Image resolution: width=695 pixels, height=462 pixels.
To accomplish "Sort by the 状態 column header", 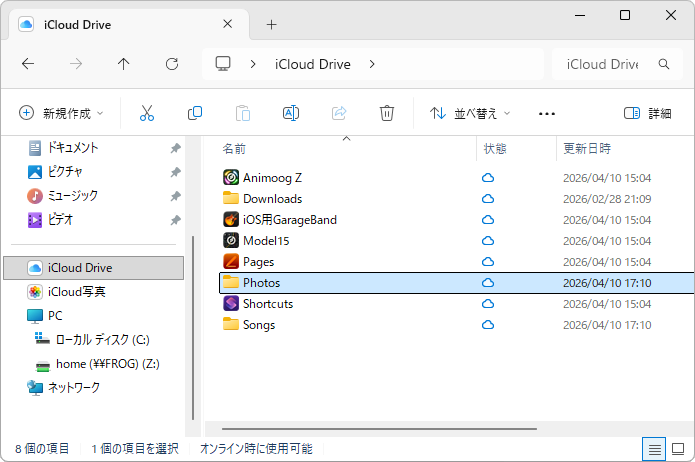I will click(x=495, y=149).
